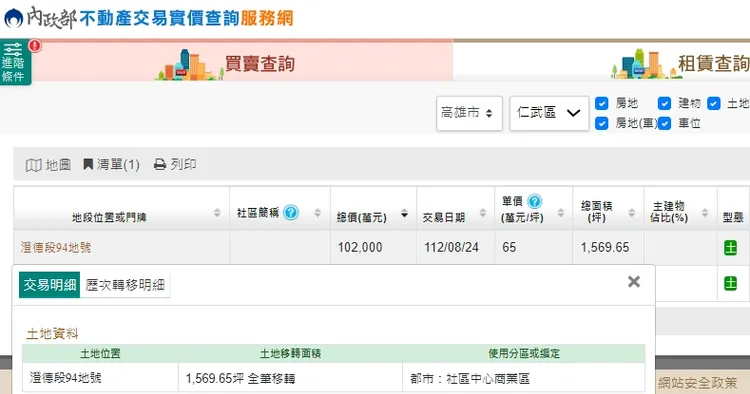Viewport: 750px width, 394px height.
Task: Open the 清單(1) list view
Action: pyautogui.click(x=111, y=165)
